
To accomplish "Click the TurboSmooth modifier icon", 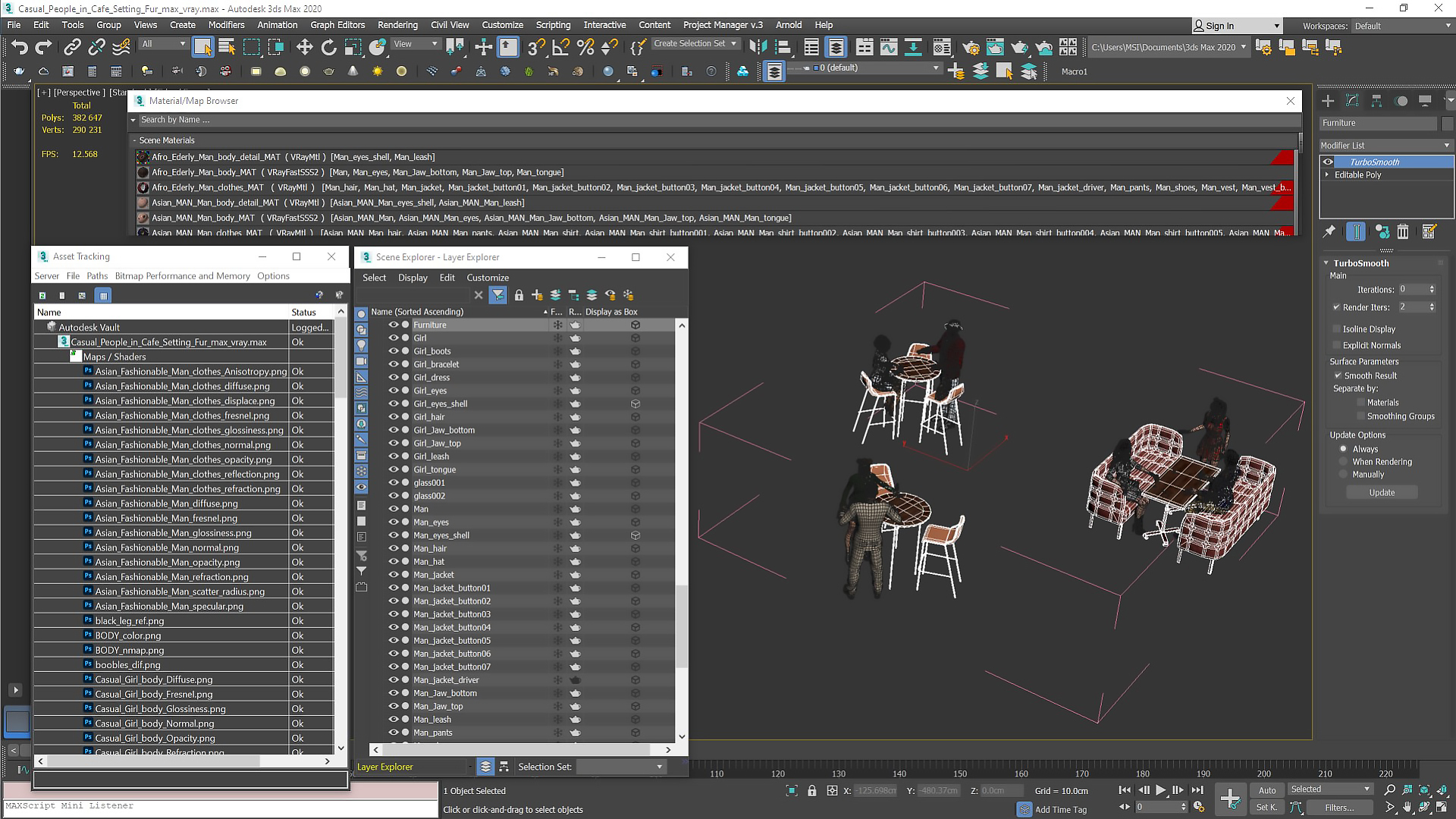I will point(1328,162).
